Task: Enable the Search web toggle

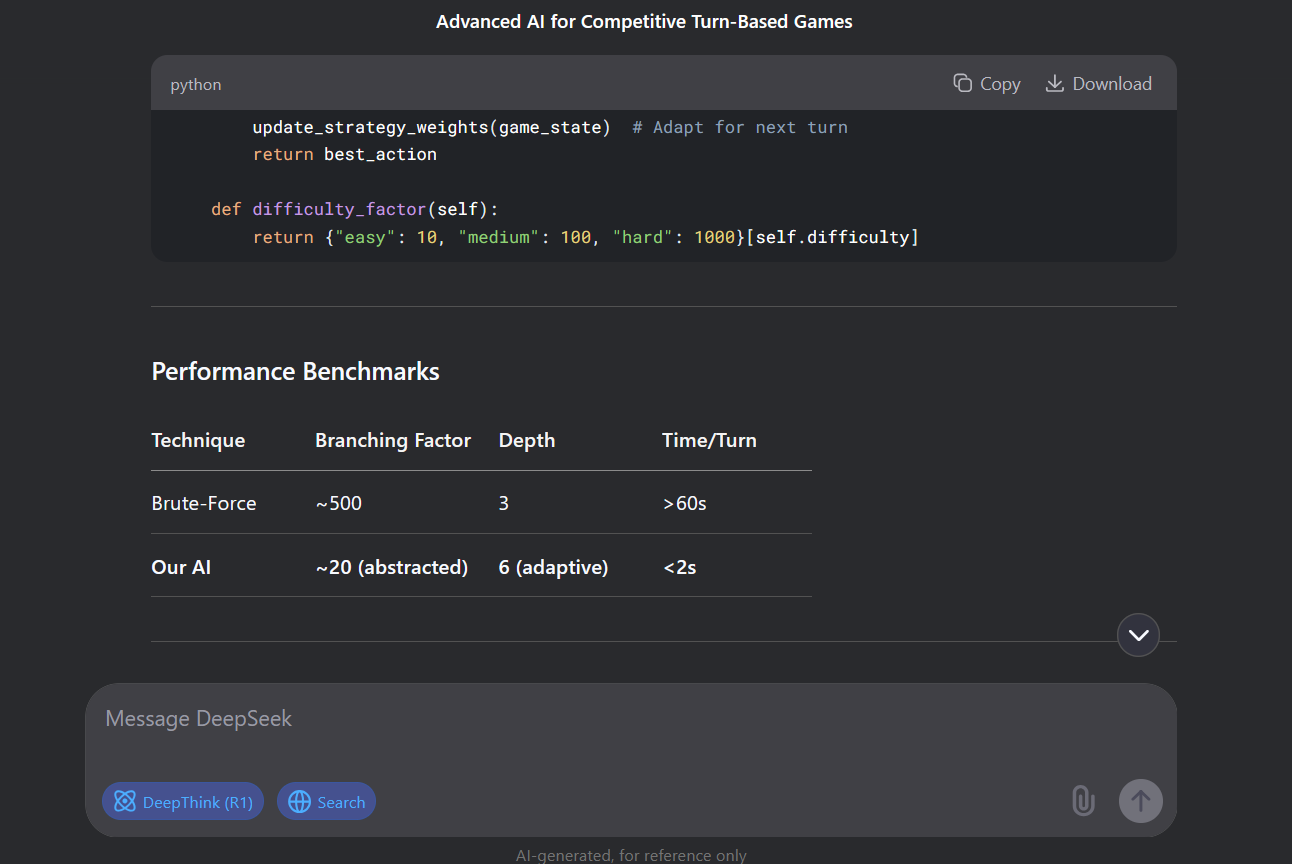Action: click(x=326, y=802)
